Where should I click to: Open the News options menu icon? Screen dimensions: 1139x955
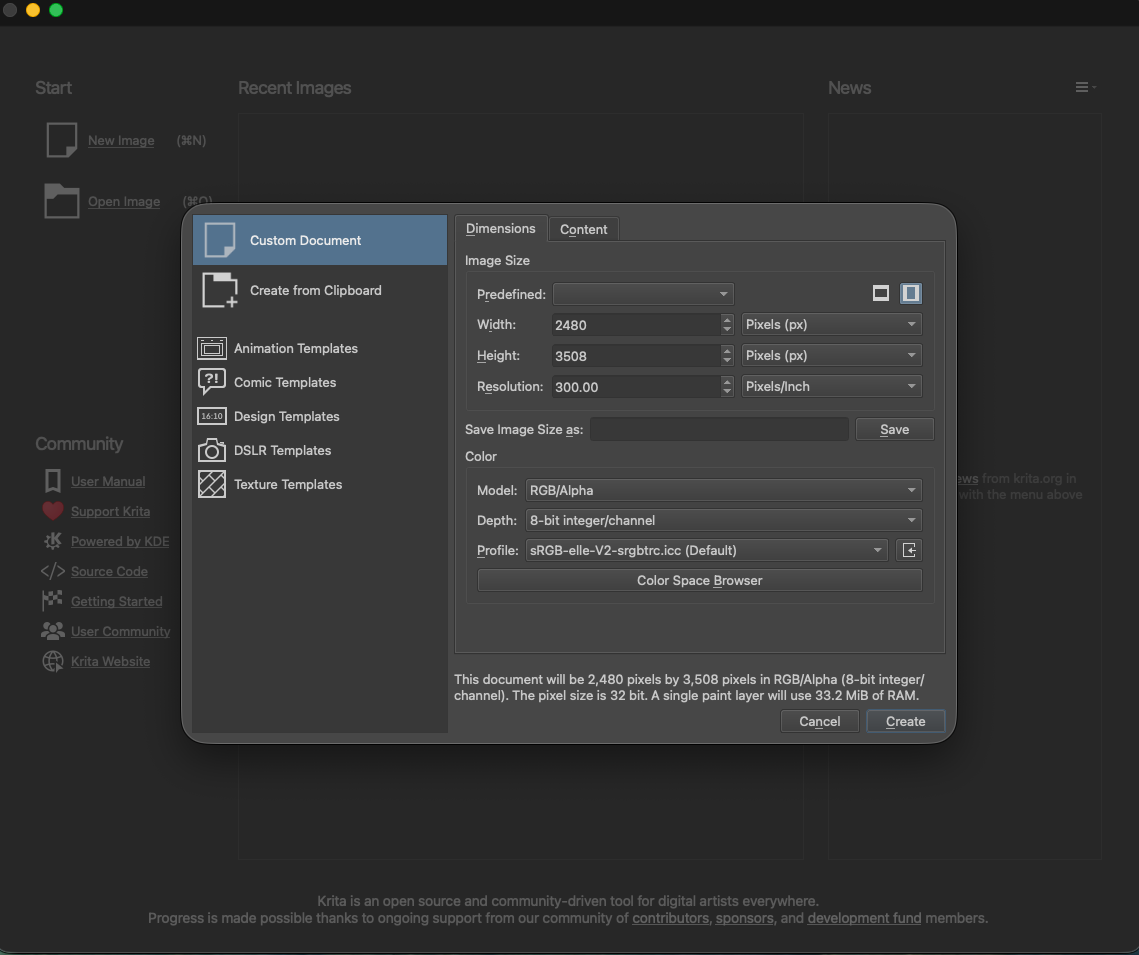pos(1085,87)
